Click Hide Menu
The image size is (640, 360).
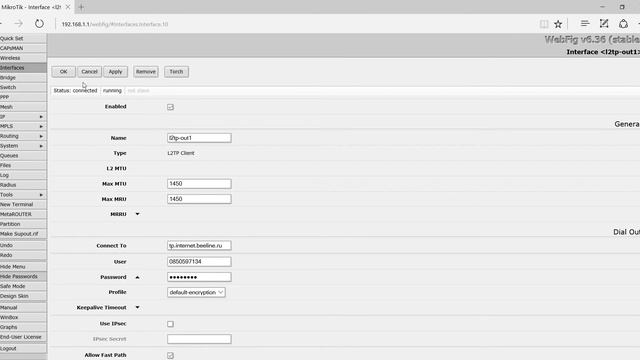(x=23, y=267)
